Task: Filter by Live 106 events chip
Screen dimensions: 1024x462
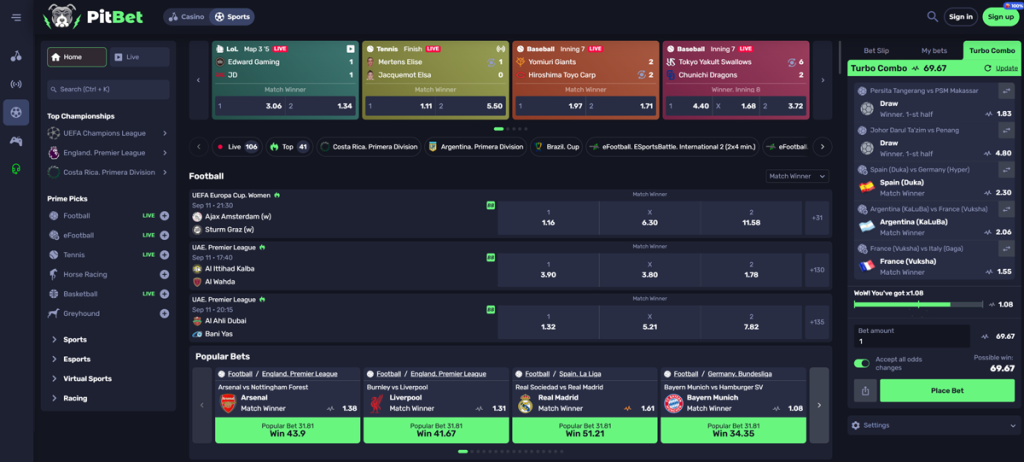Action: tap(236, 147)
